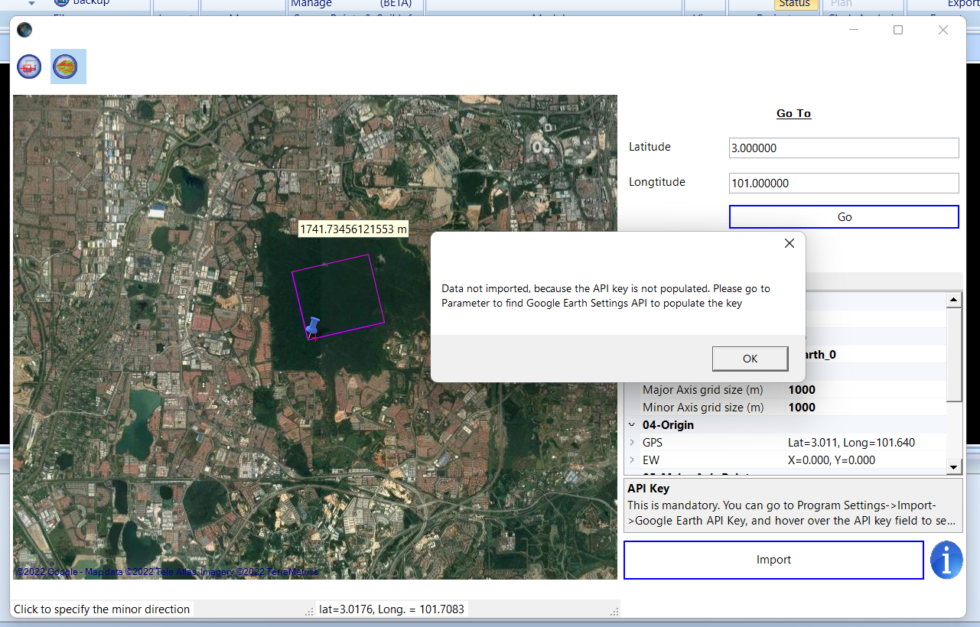
Task: Click the Go button under the coordinates
Action: (x=843, y=217)
